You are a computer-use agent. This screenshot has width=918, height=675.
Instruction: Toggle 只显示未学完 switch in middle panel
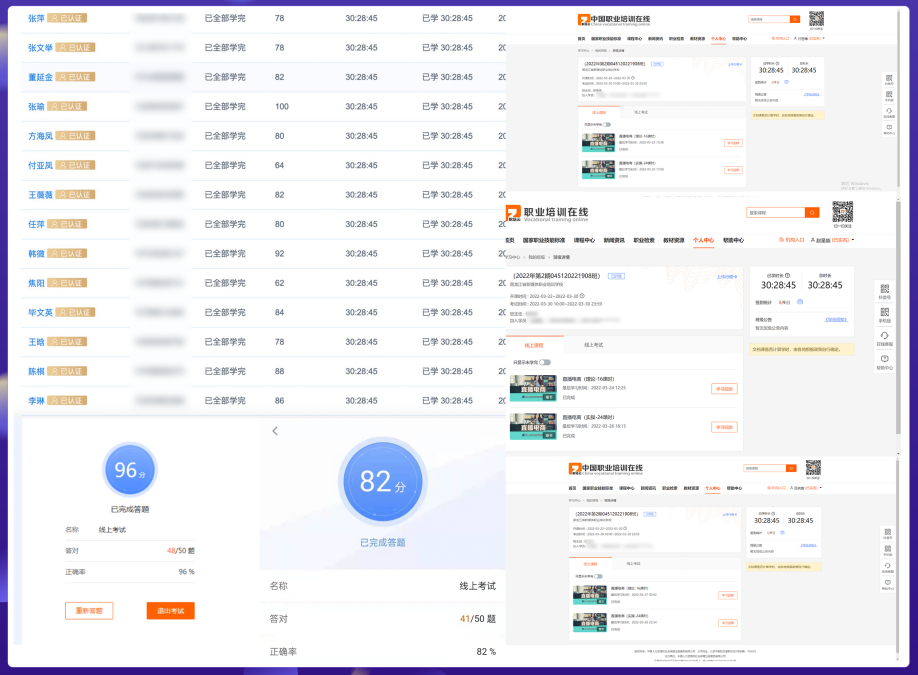click(546, 362)
